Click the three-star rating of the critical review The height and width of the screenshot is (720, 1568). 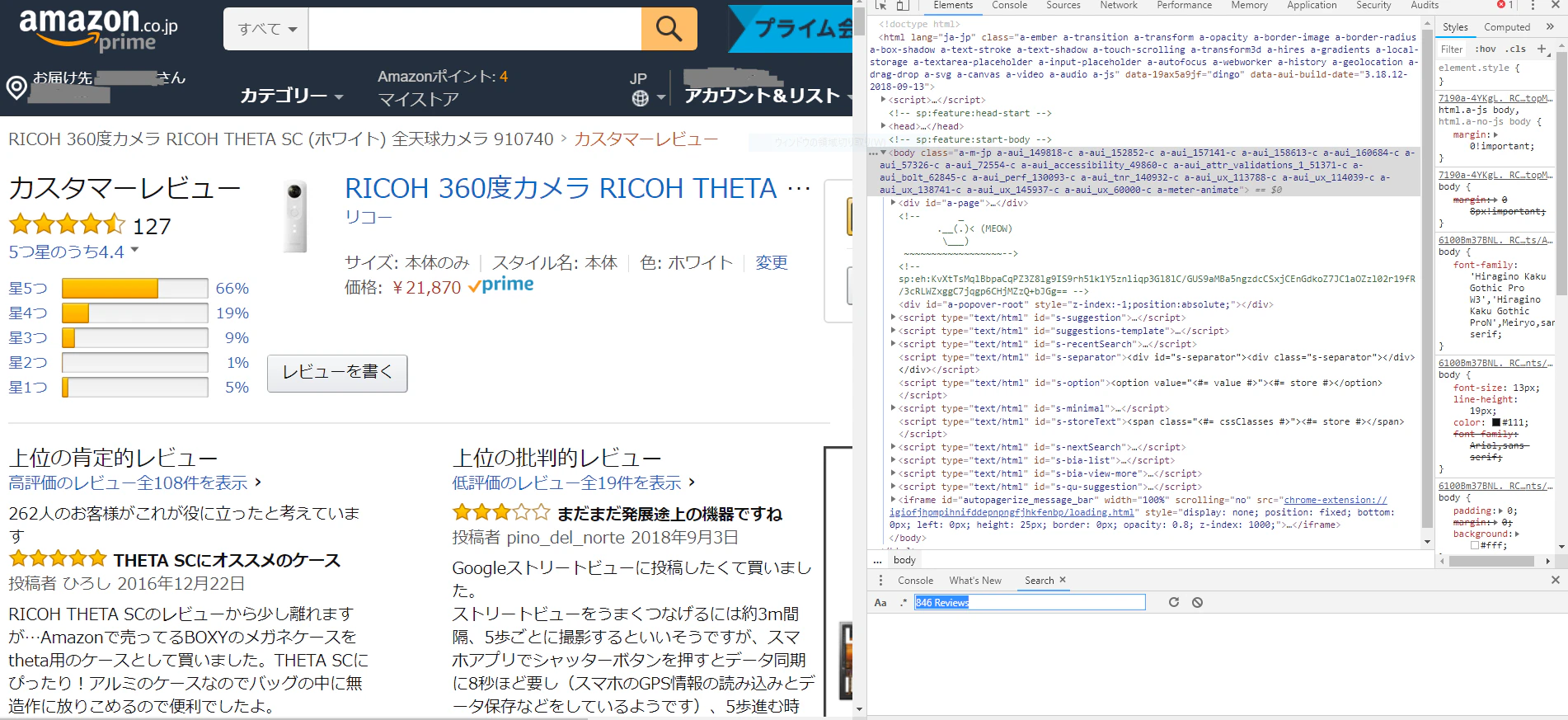pos(500,513)
